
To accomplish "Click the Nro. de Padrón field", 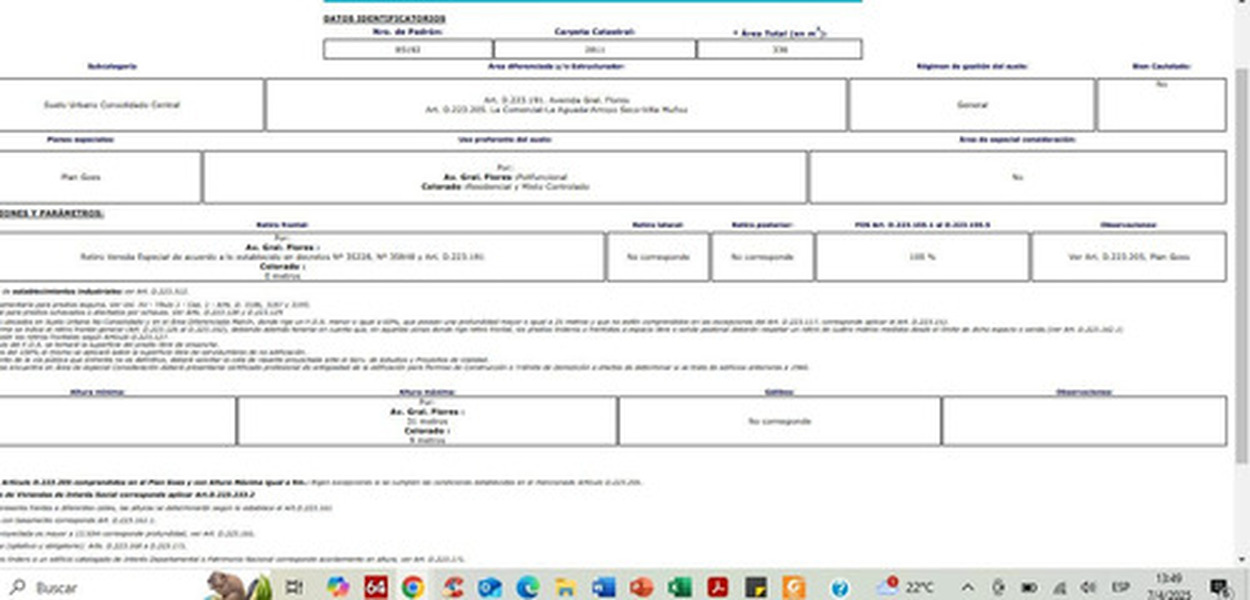I will pyautogui.click(x=407, y=49).
